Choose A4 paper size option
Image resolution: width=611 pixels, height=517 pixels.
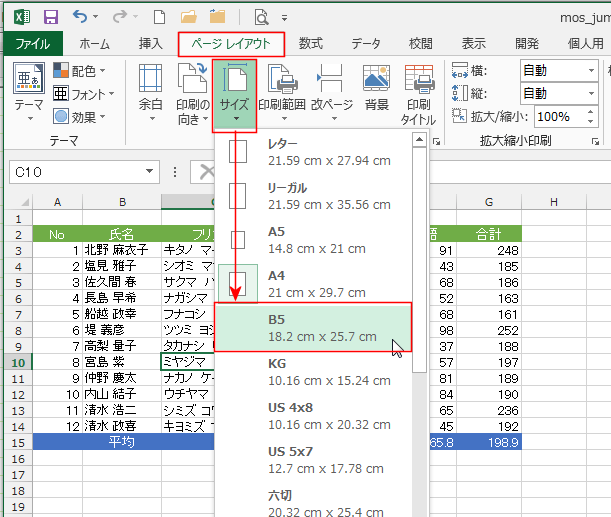coord(320,283)
